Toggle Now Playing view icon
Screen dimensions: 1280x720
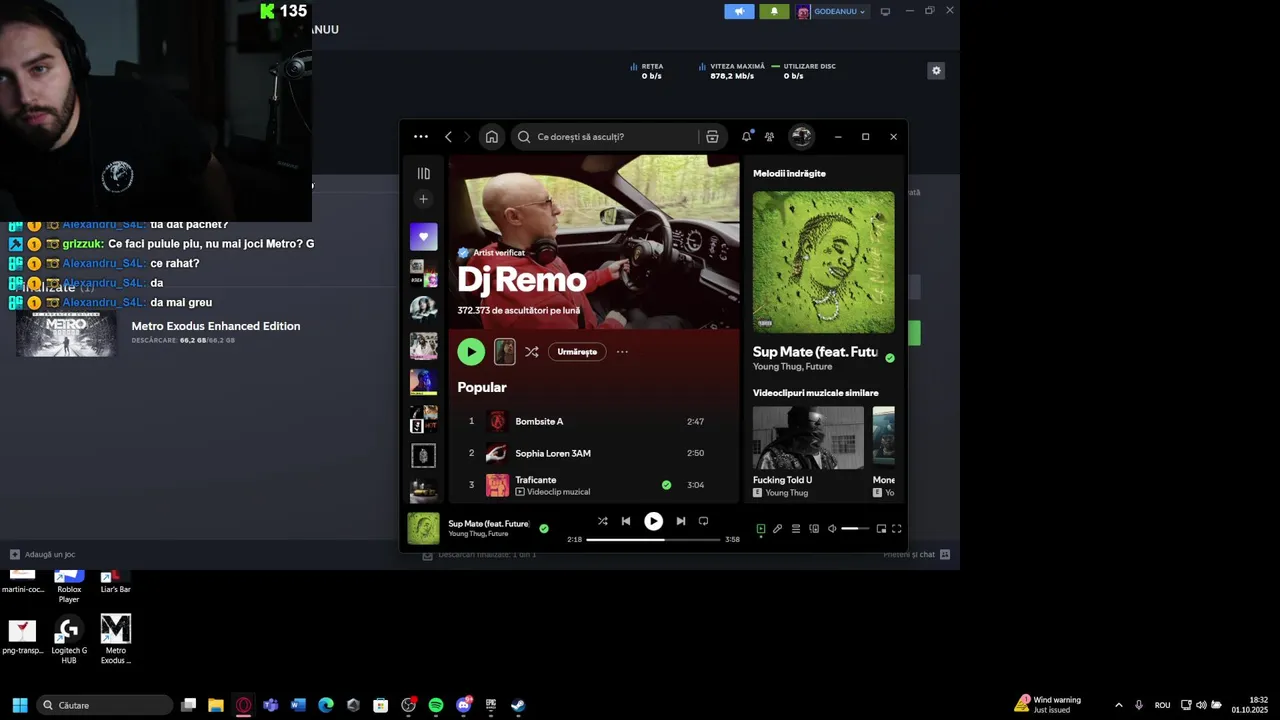(x=761, y=529)
